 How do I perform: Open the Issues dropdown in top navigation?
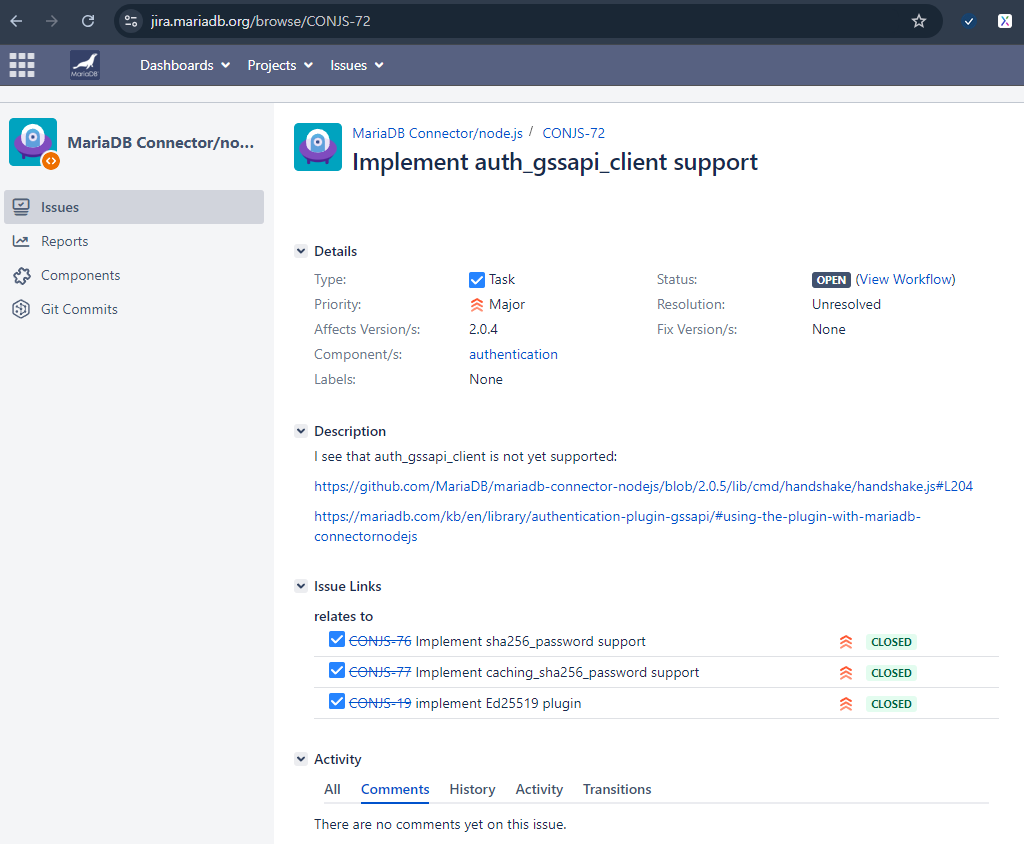pyautogui.click(x=357, y=65)
